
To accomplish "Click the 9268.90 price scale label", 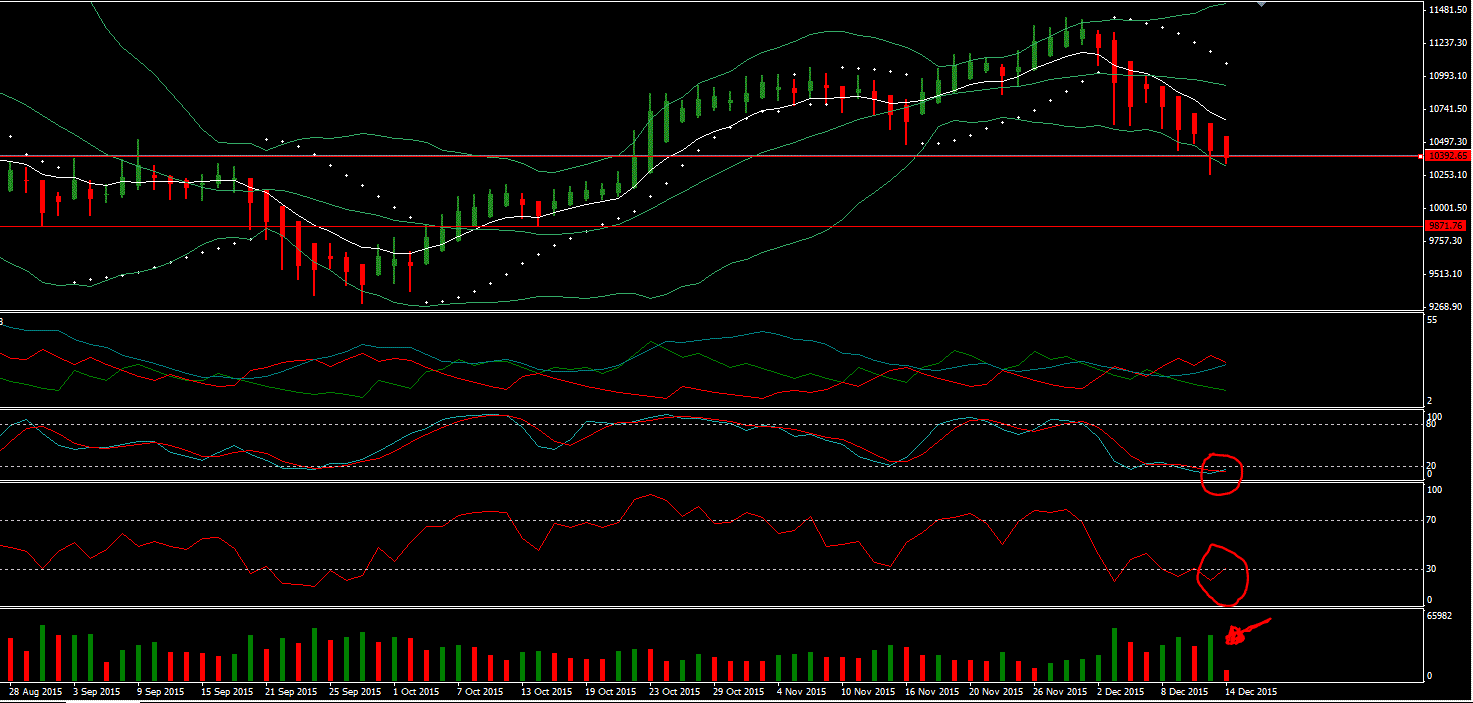I will pos(1446,307).
